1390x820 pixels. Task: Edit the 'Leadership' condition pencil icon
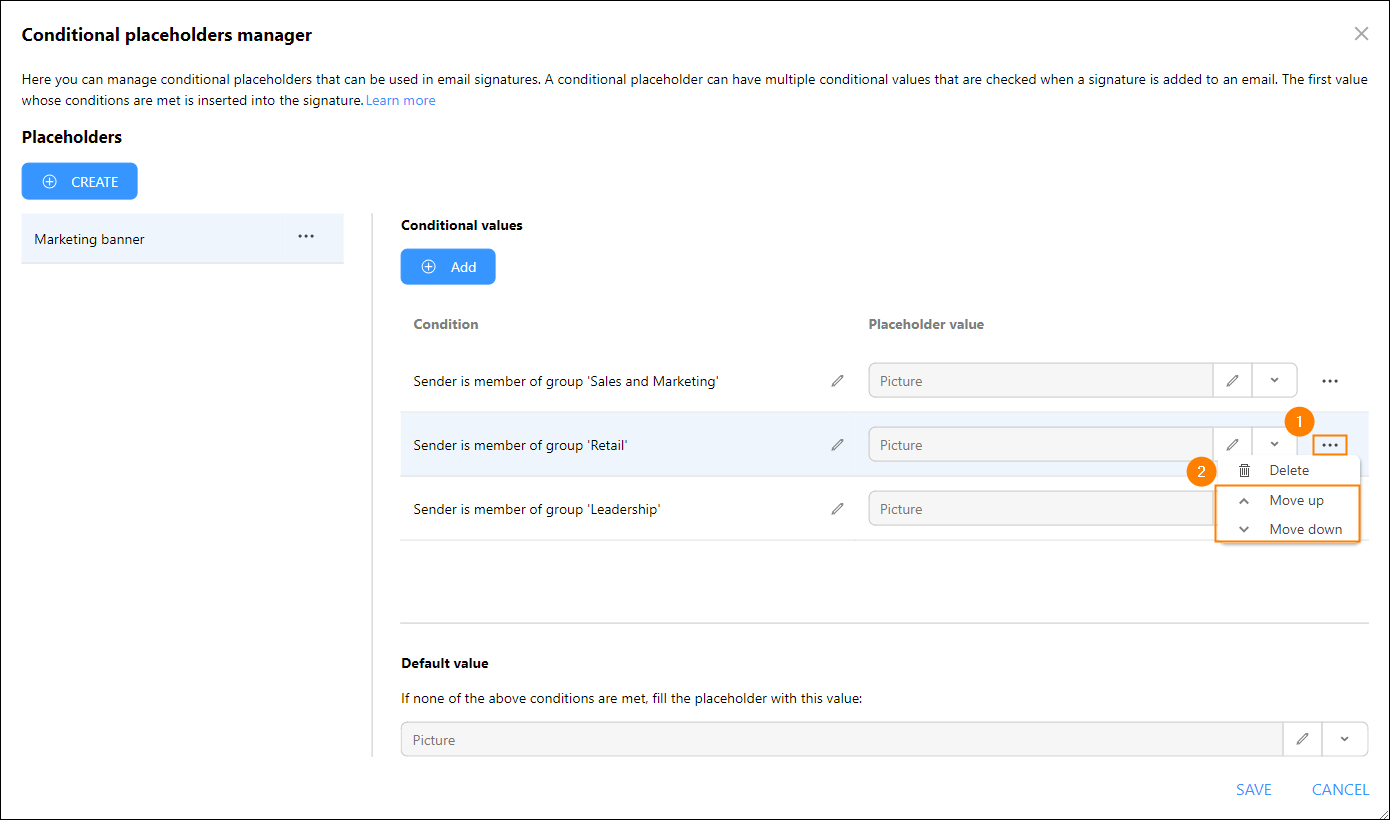coord(838,509)
